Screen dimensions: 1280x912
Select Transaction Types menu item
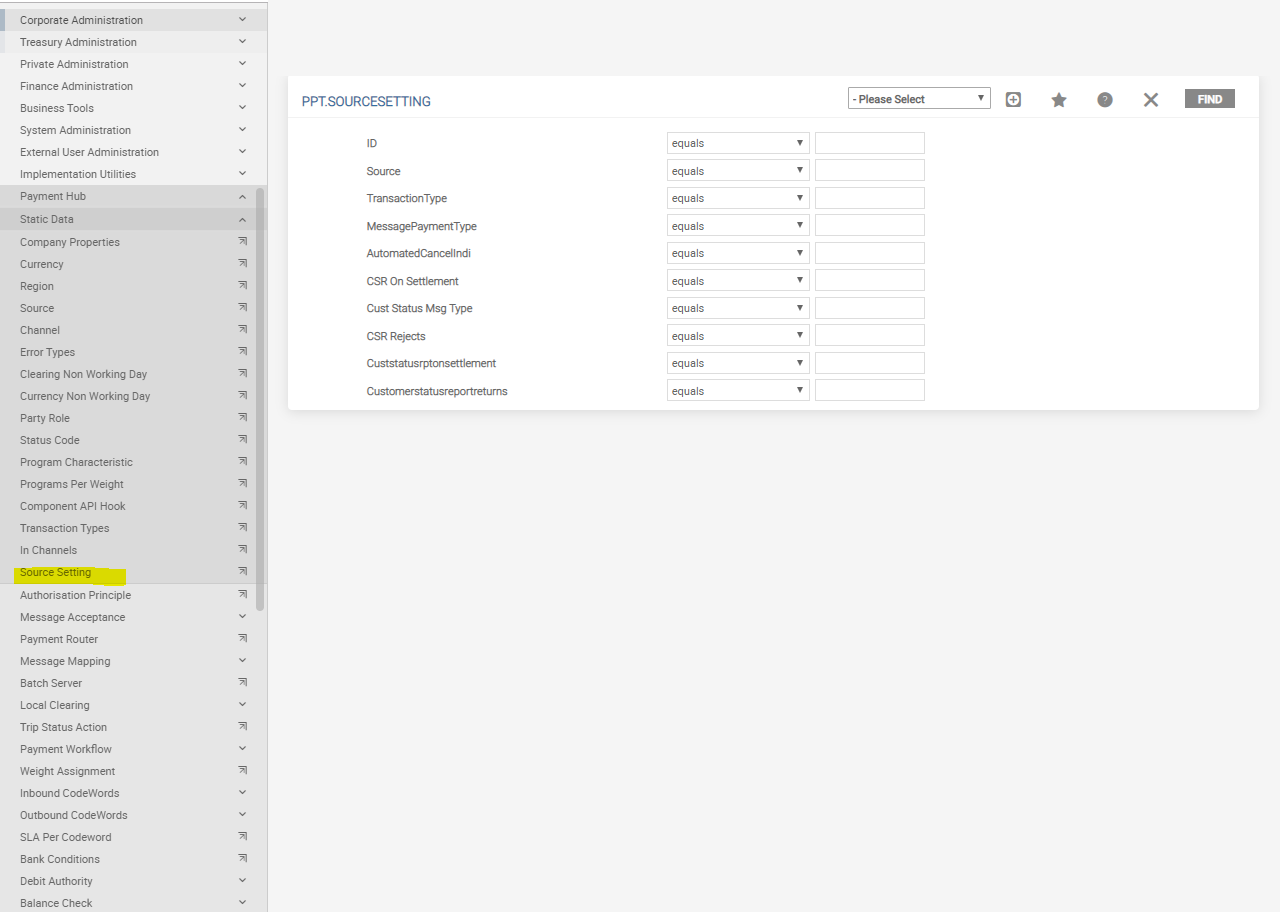tap(65, 528)
